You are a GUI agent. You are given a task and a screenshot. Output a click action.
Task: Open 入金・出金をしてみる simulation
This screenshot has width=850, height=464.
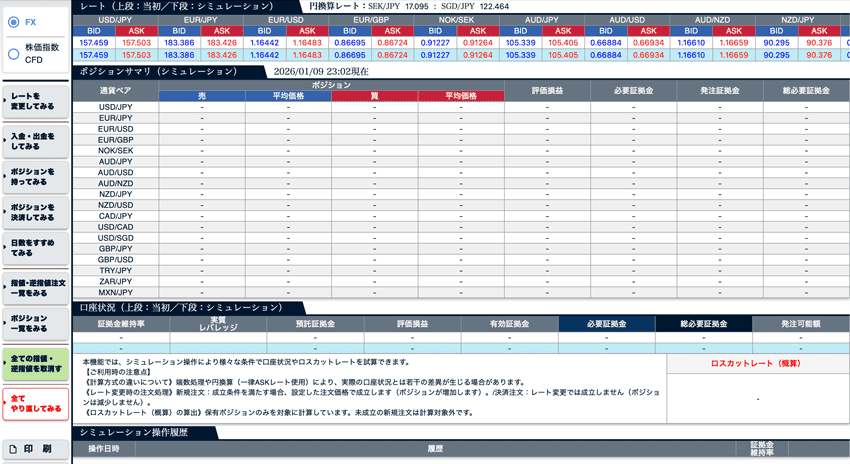pyautogui.click(x=35, y=139)
